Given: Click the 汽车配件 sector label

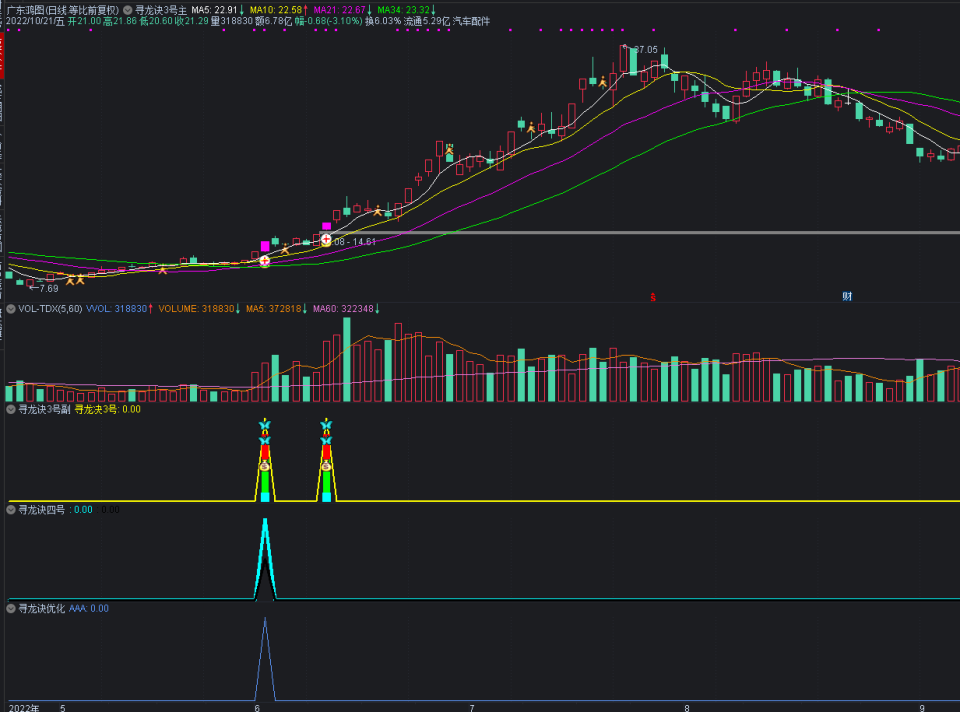Looking at the screenshot, I should click(x=471, y=21).
